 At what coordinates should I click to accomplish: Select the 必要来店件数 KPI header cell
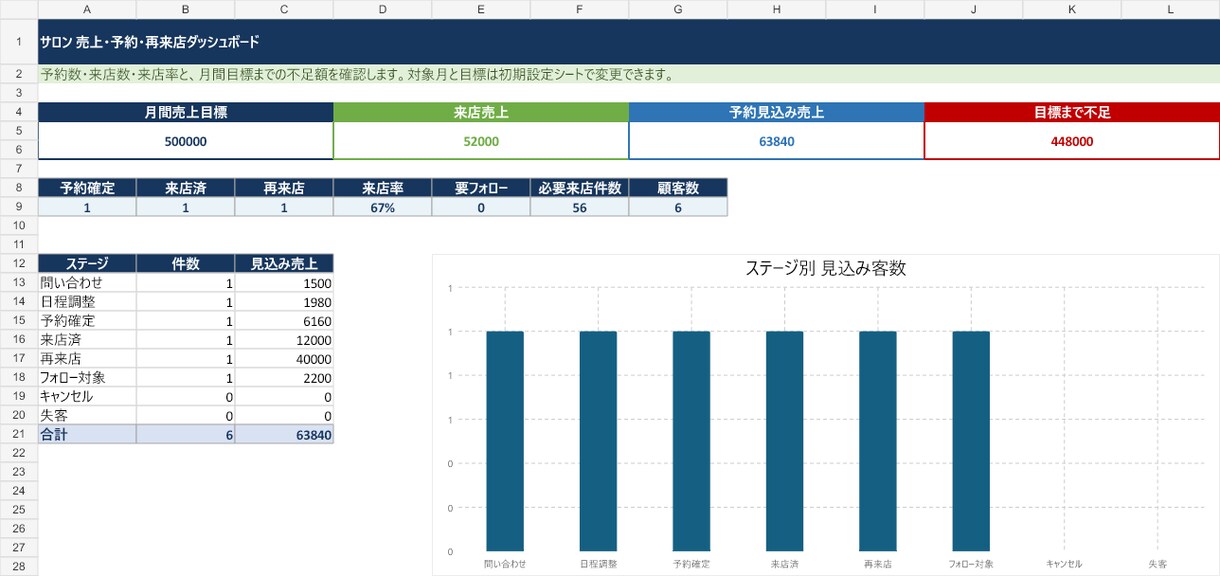[580, 188]
